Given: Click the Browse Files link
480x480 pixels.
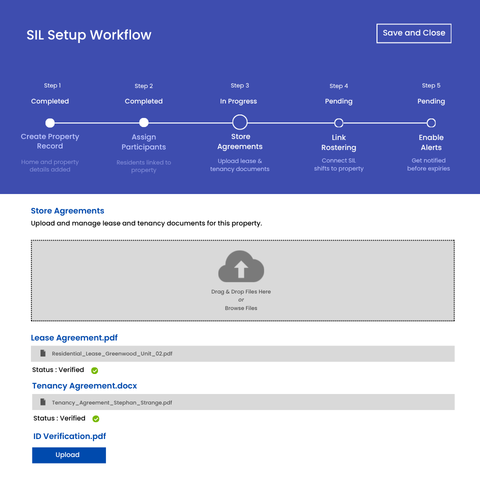Looking at the screenshot, I should 241,308.
